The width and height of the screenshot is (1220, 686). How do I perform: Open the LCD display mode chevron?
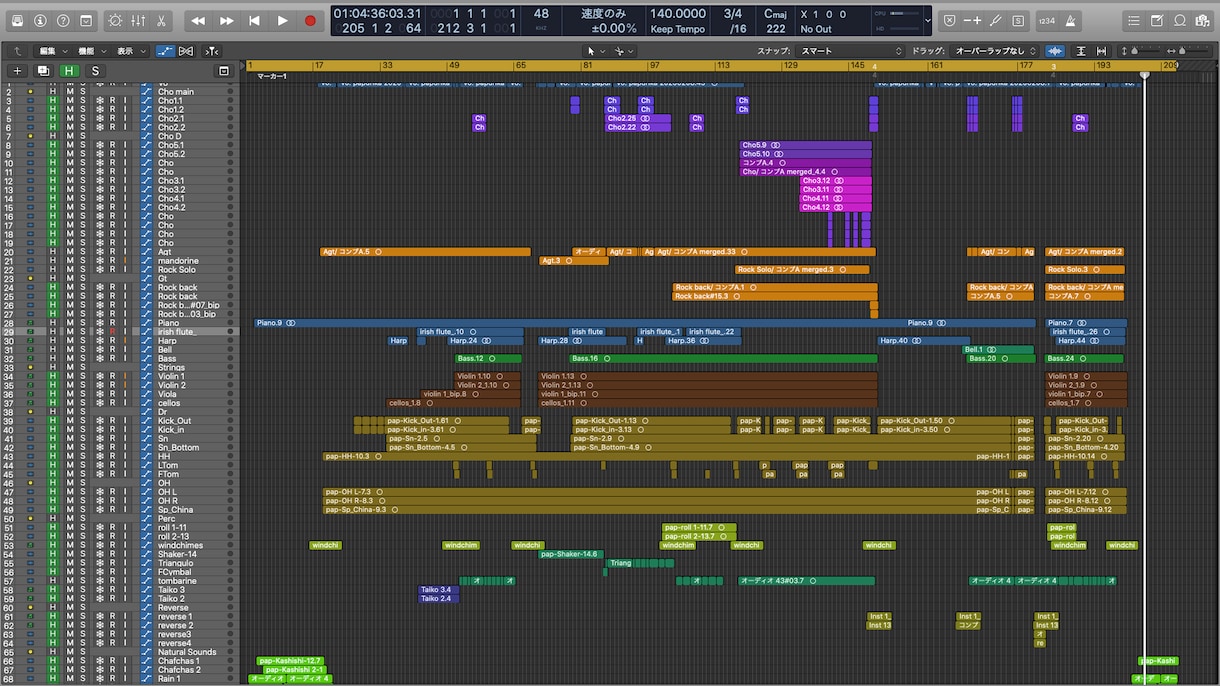929,20
